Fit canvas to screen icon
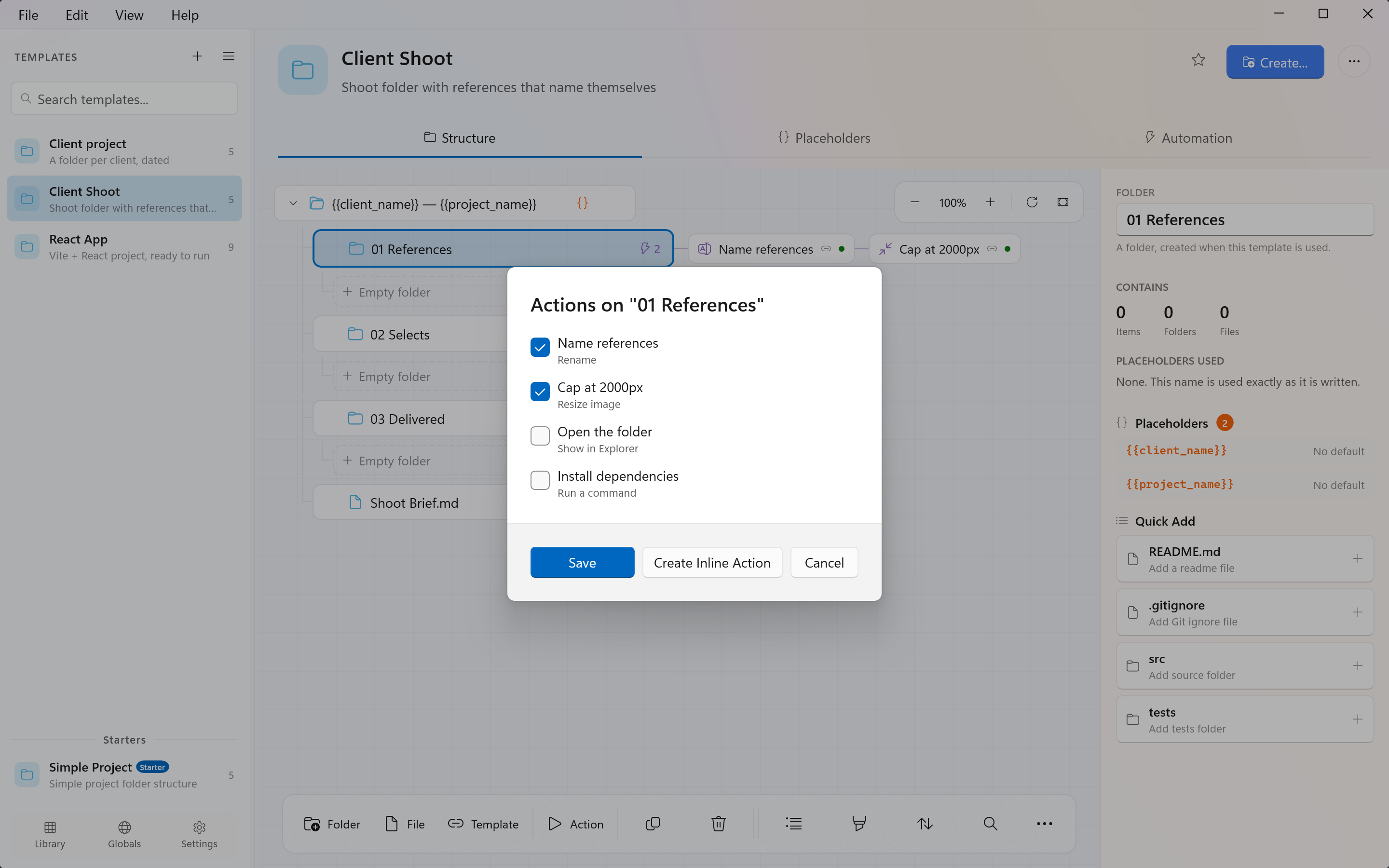The height and width of the screenshot is (868, 1389). click(x=1063, y=203)
